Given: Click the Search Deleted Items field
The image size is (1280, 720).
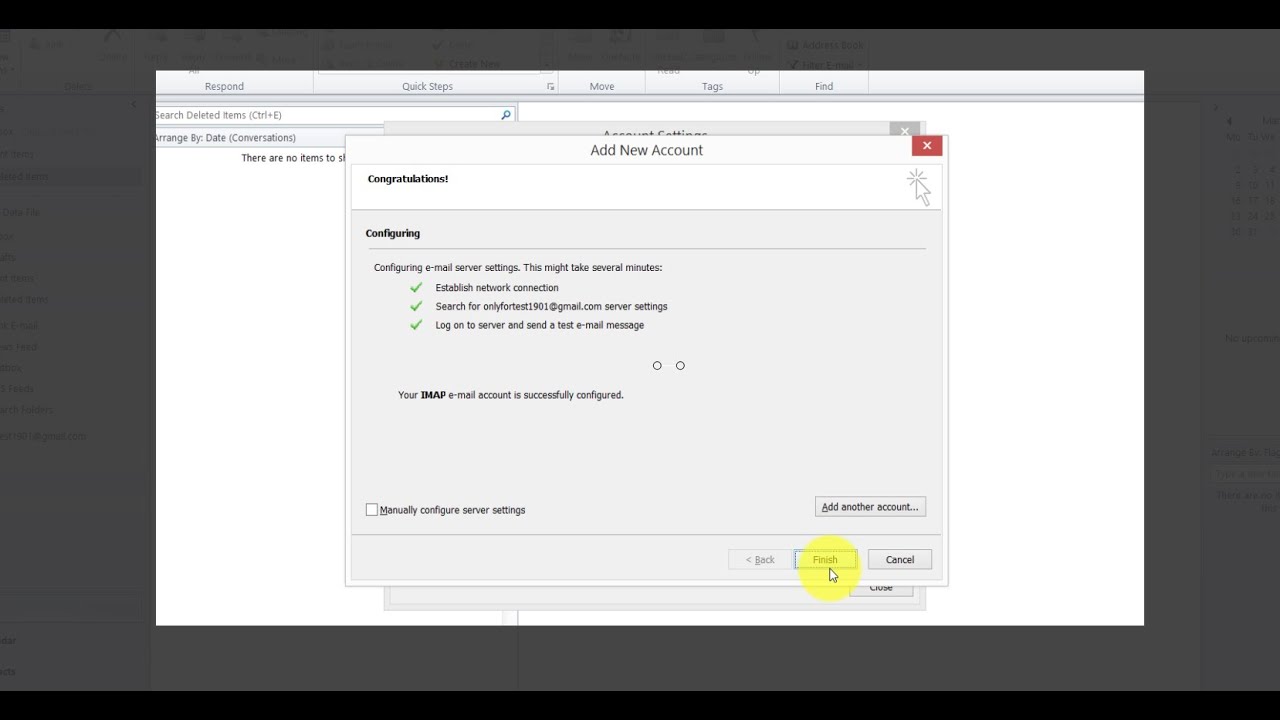Looking at the screenshot, I should [326, 115].
